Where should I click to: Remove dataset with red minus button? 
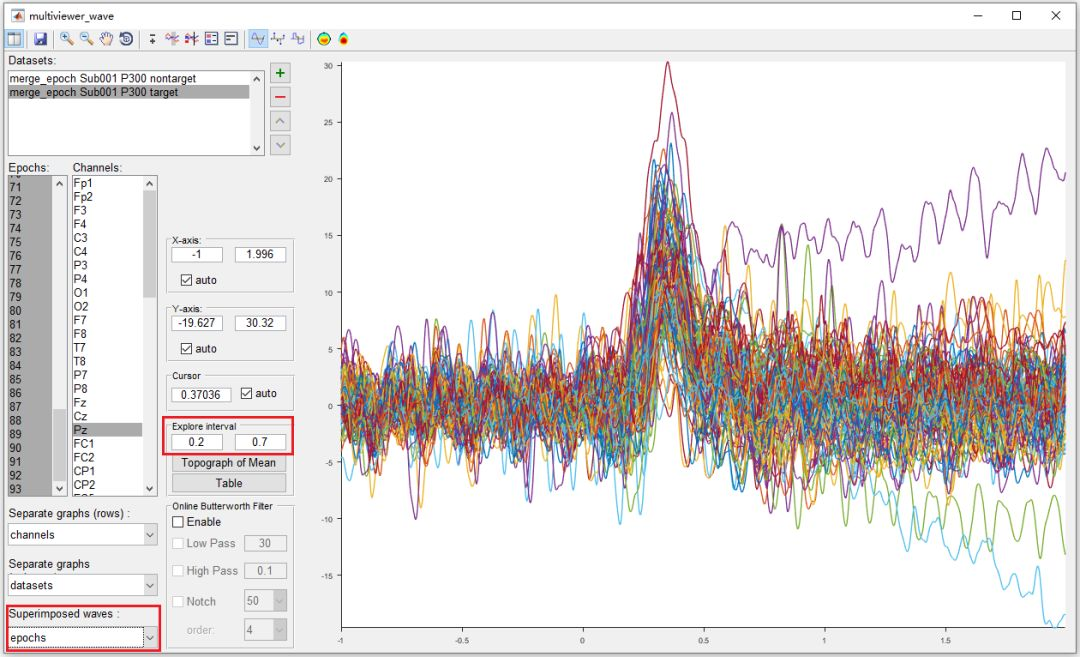[x=280, y=97]
